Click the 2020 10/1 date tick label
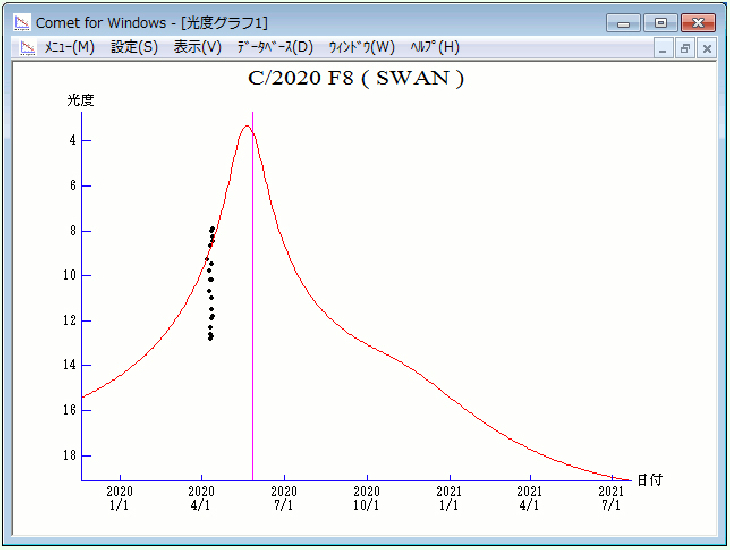730x550 pixels. [367, 498]
